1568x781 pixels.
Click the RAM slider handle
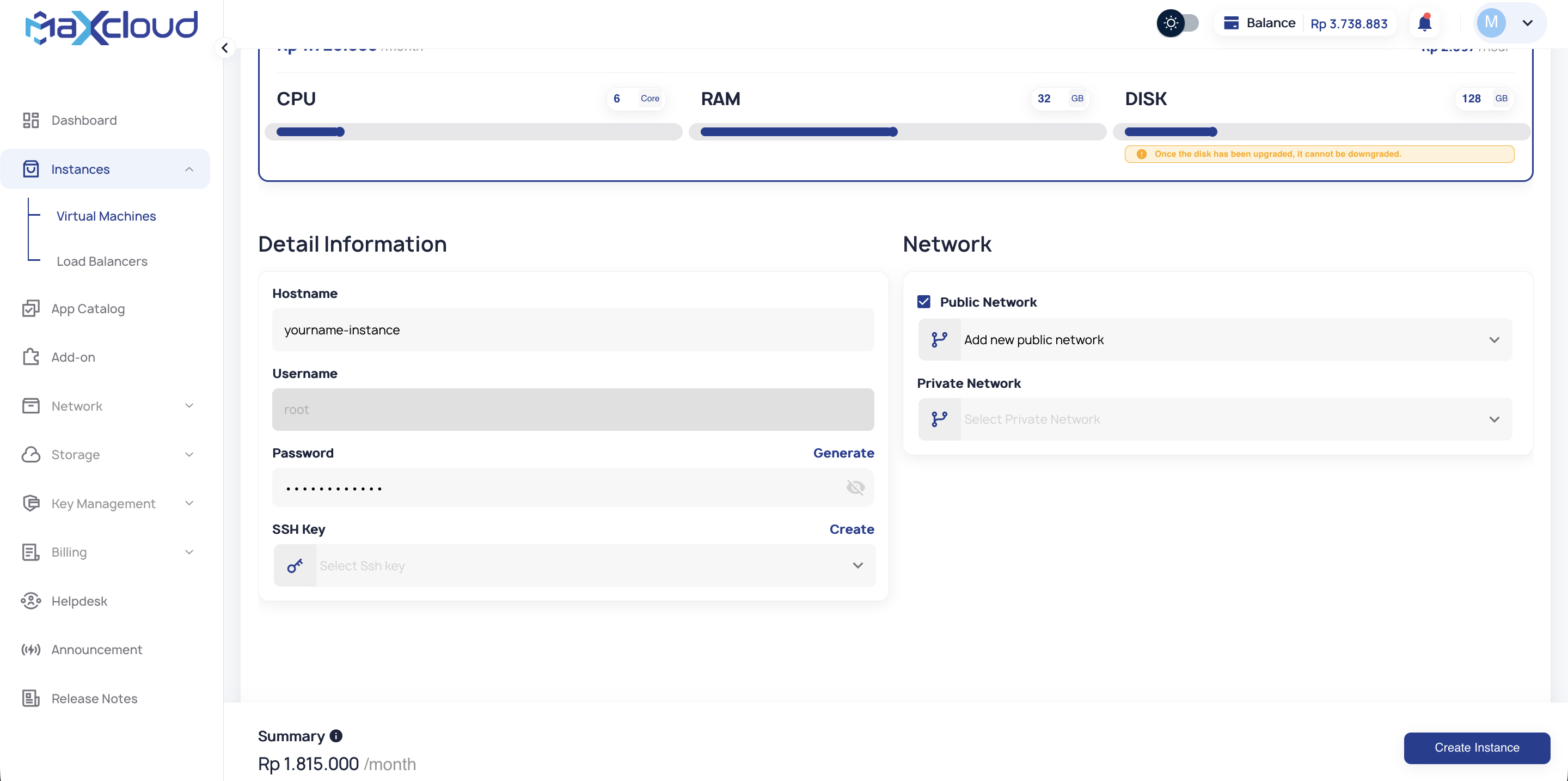coord(893,131)
